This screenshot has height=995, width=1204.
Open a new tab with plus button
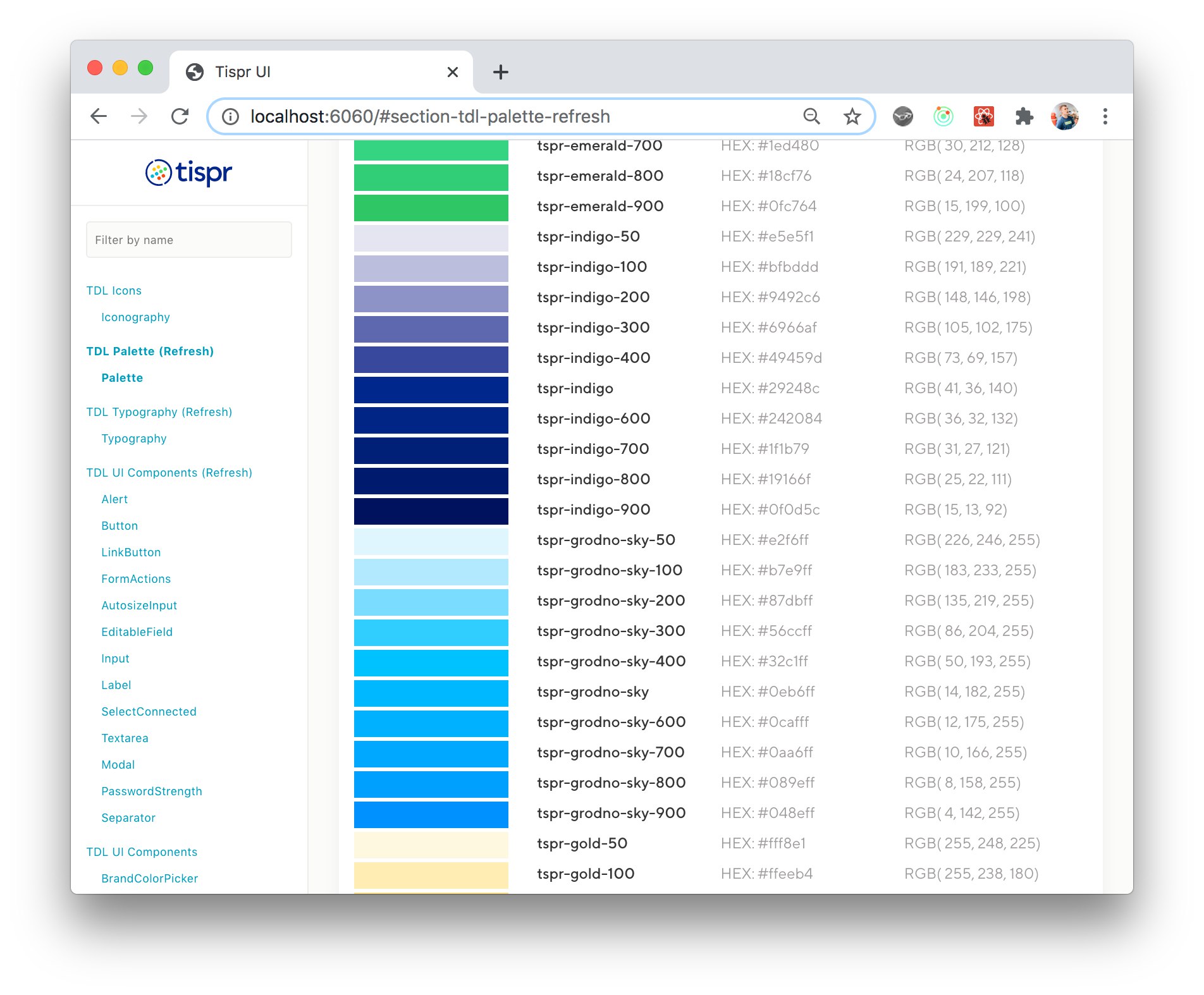coord(500,72)
